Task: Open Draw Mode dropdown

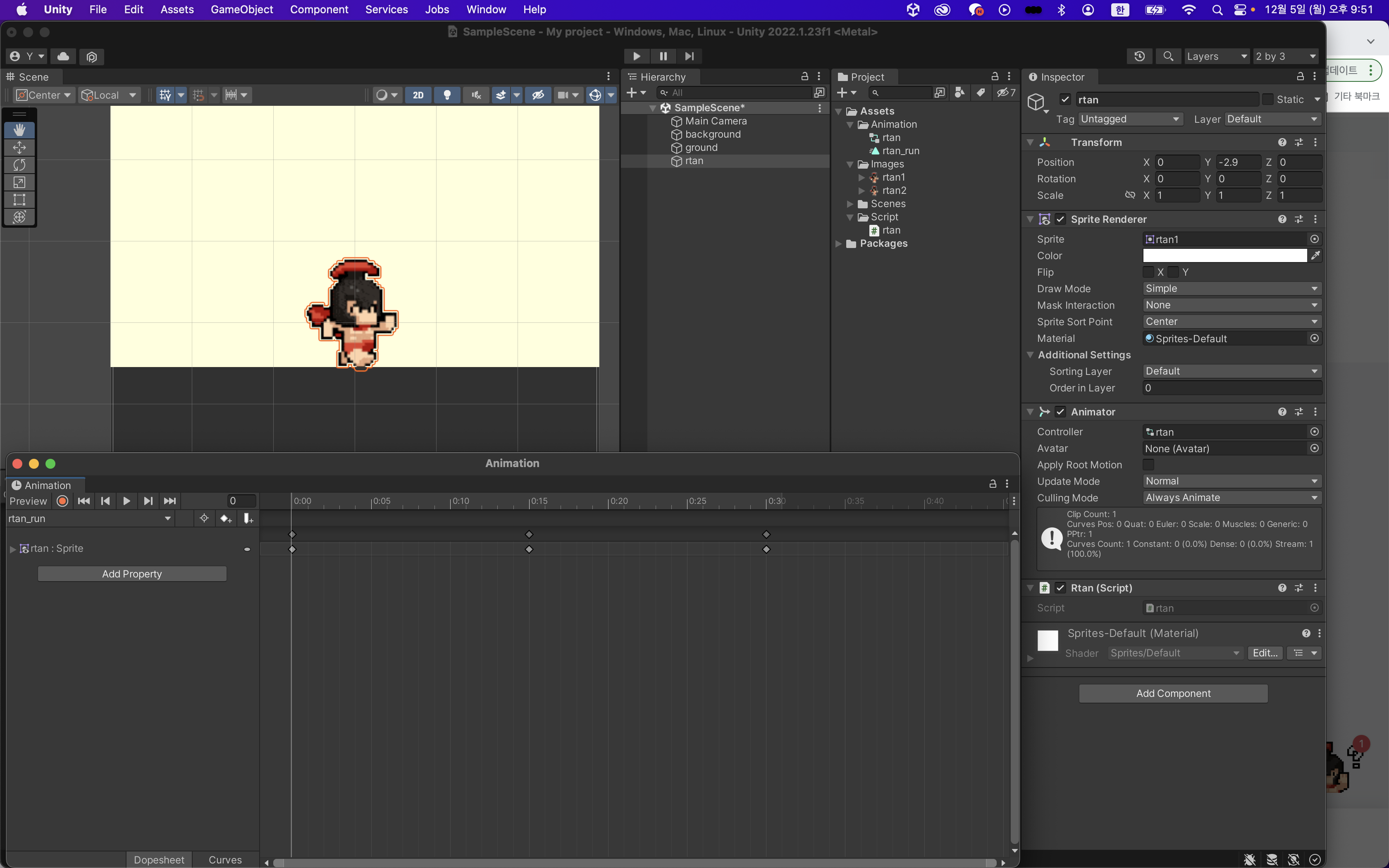Action: (1232, 289)
